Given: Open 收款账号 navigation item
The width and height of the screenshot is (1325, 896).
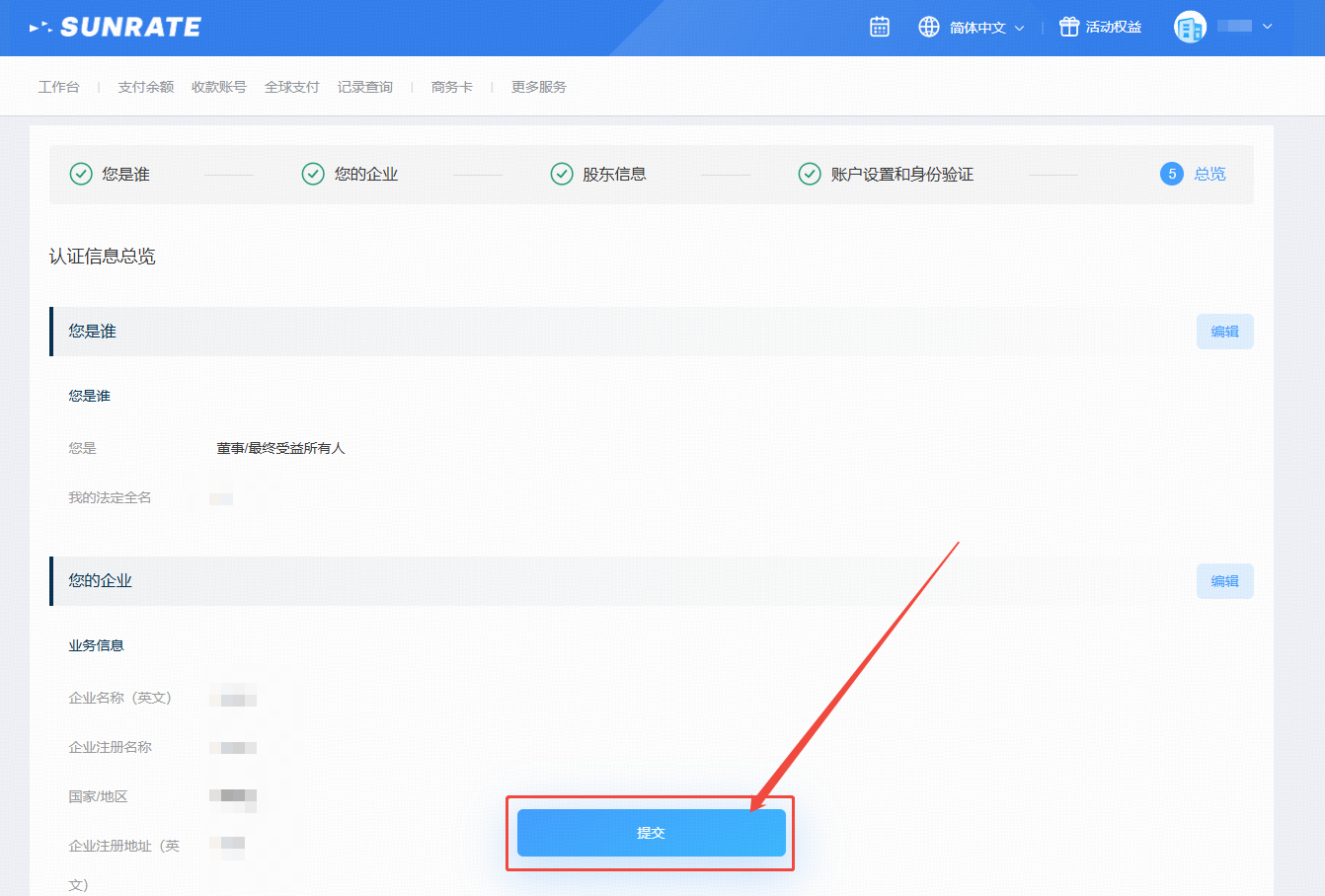Looking at the screenshot, I should (x=218, y=87).
